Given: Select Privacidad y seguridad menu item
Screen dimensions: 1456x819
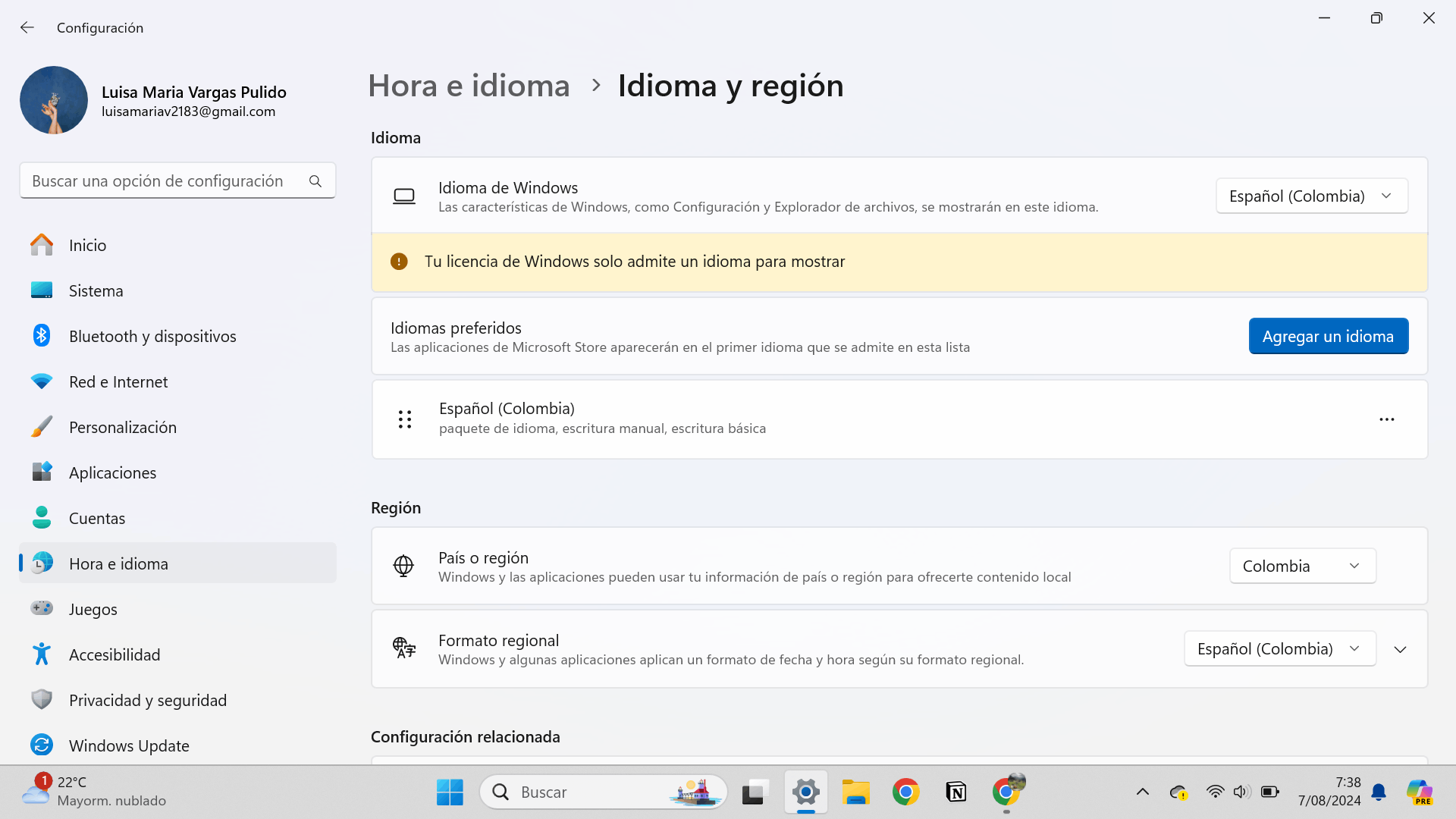Looking at the screenshot, I should tap(147, 700).
